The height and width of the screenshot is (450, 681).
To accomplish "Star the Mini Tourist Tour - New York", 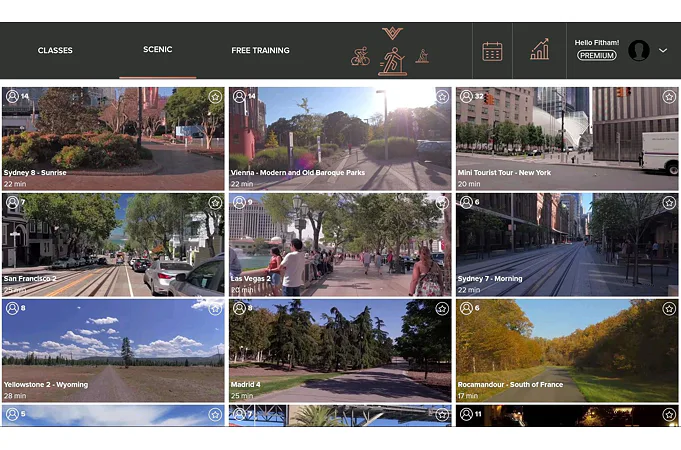I will click(669, 96).
